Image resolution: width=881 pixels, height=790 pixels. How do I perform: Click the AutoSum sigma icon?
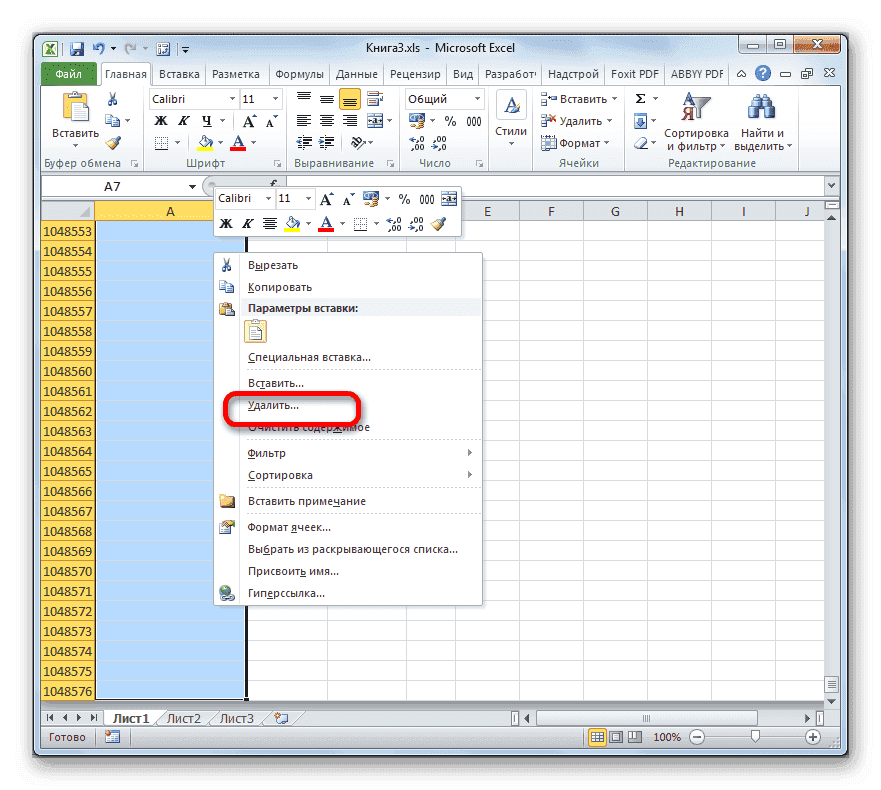pos(641,98)
